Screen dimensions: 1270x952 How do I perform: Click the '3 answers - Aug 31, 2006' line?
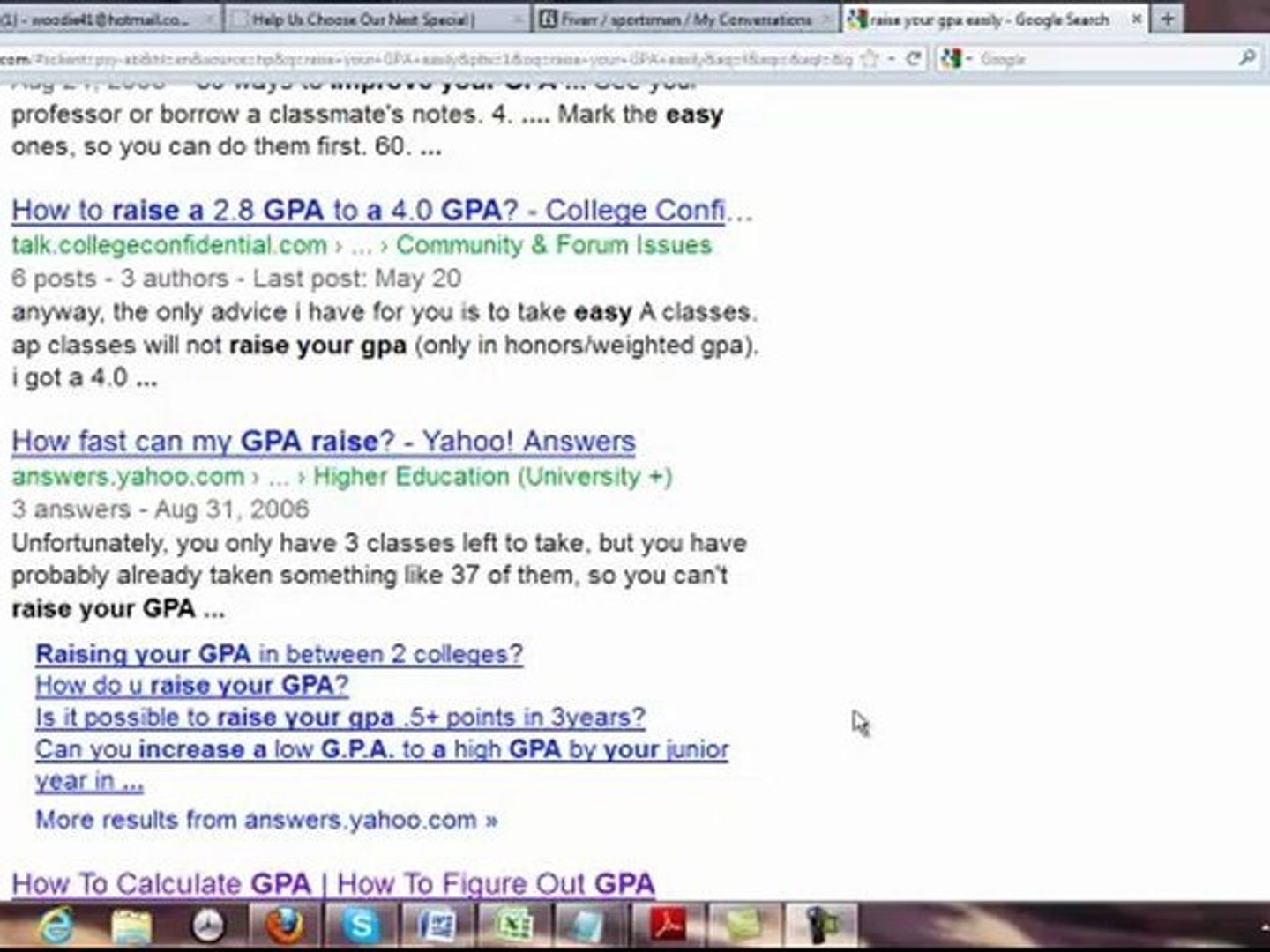(161, 509)
